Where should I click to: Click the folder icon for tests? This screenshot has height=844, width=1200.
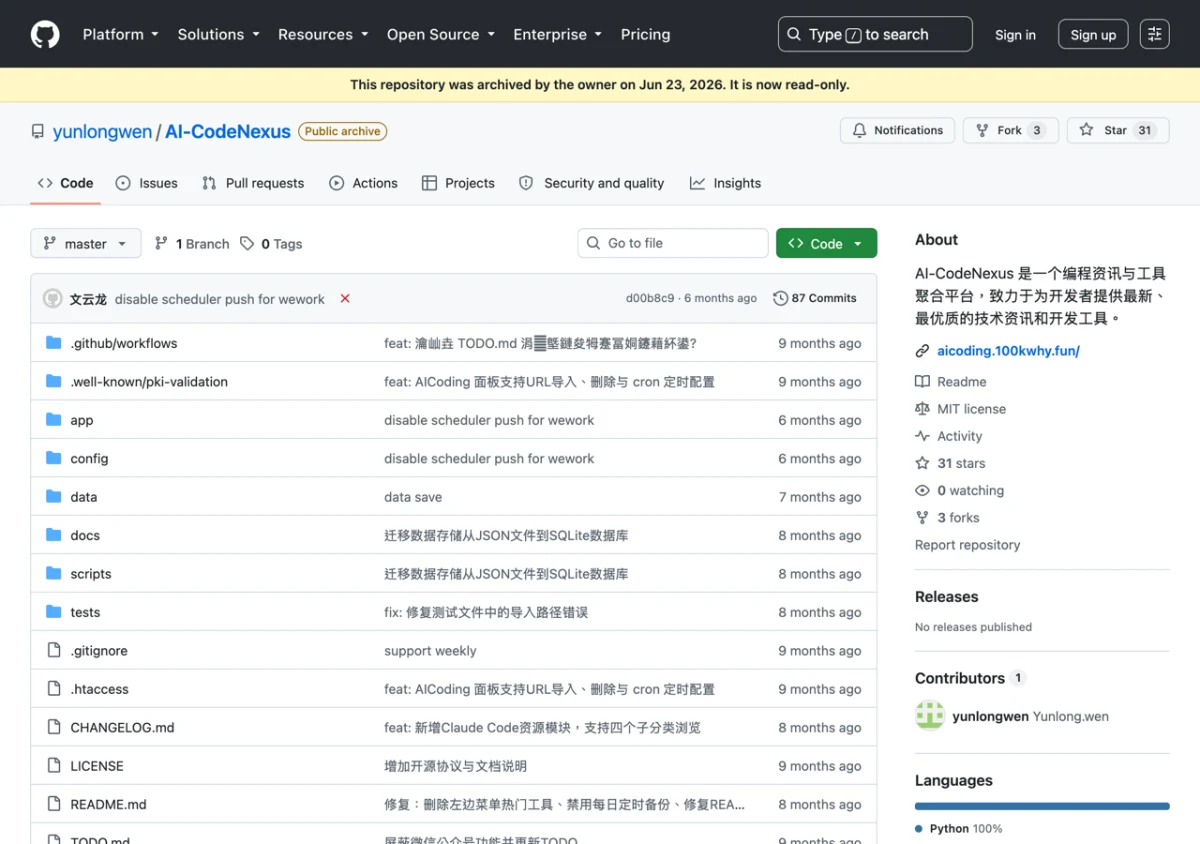point(54,612)
